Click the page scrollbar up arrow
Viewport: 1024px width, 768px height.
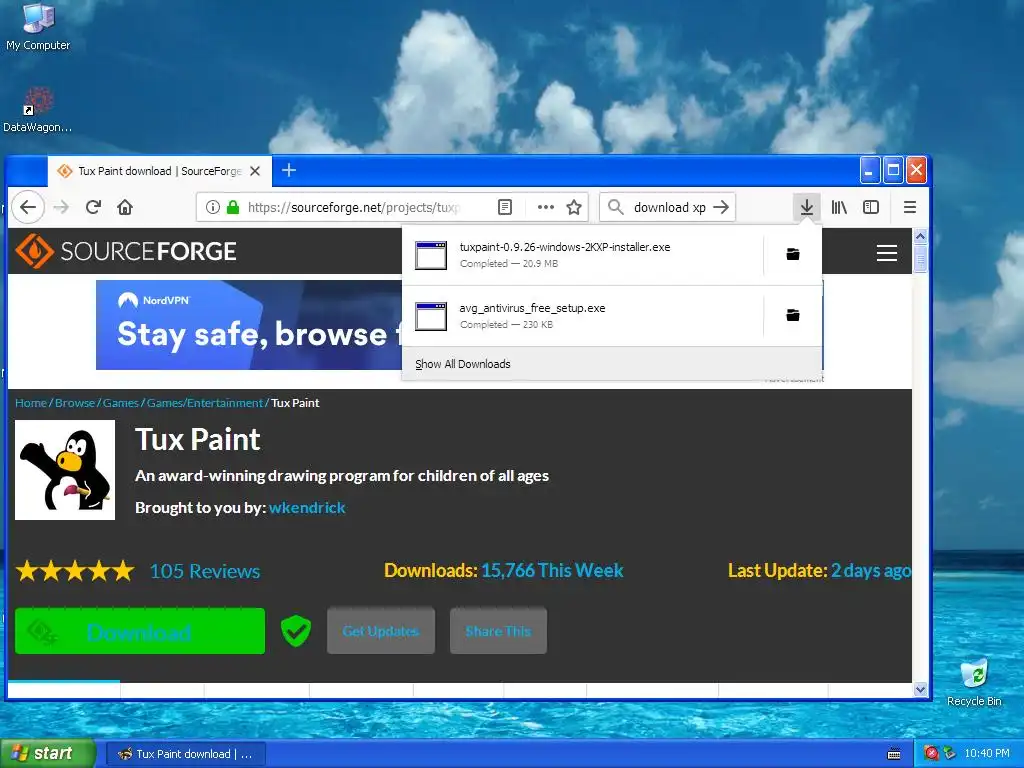tap(921, 236)
